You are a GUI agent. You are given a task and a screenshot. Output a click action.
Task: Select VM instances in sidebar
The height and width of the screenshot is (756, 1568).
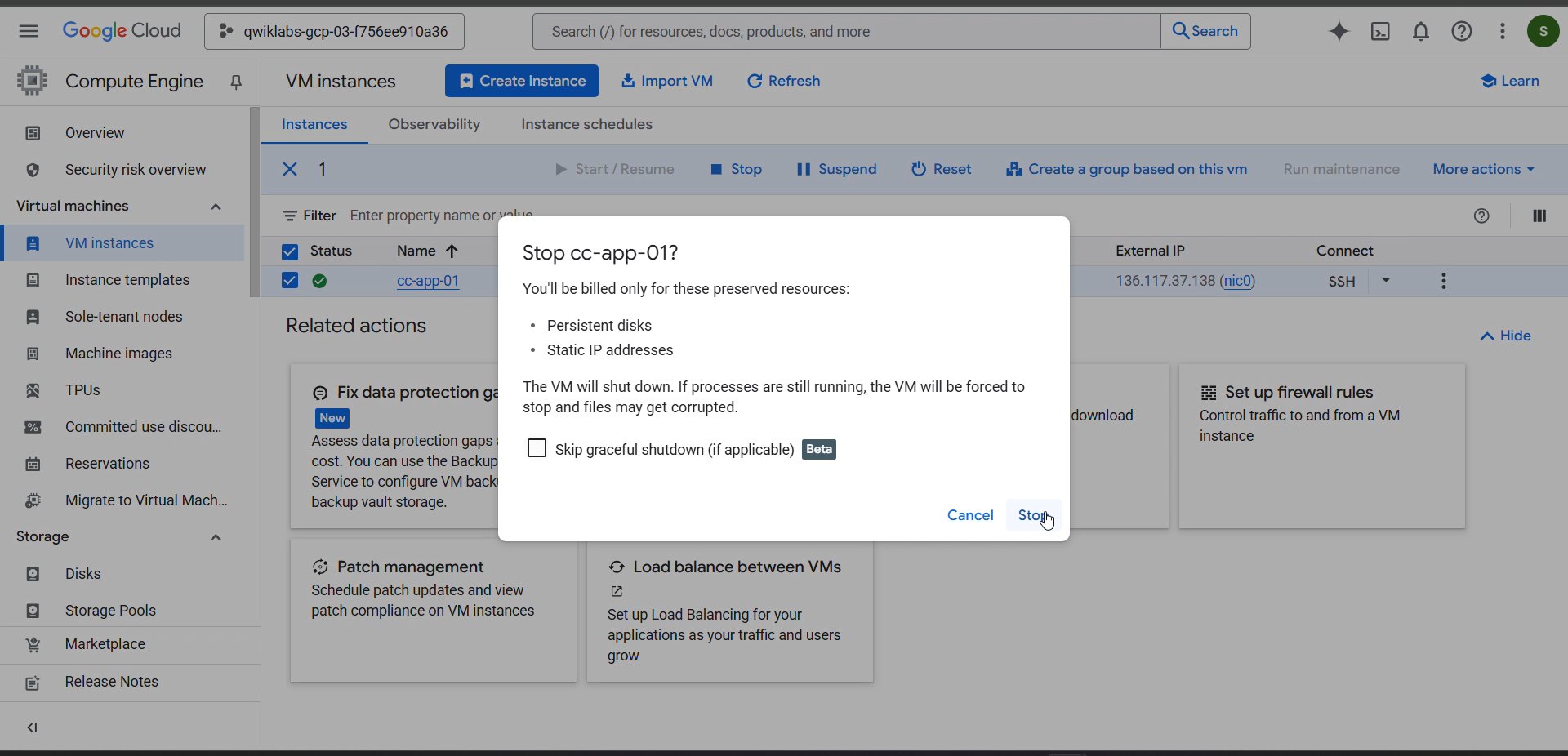point(122,243)
